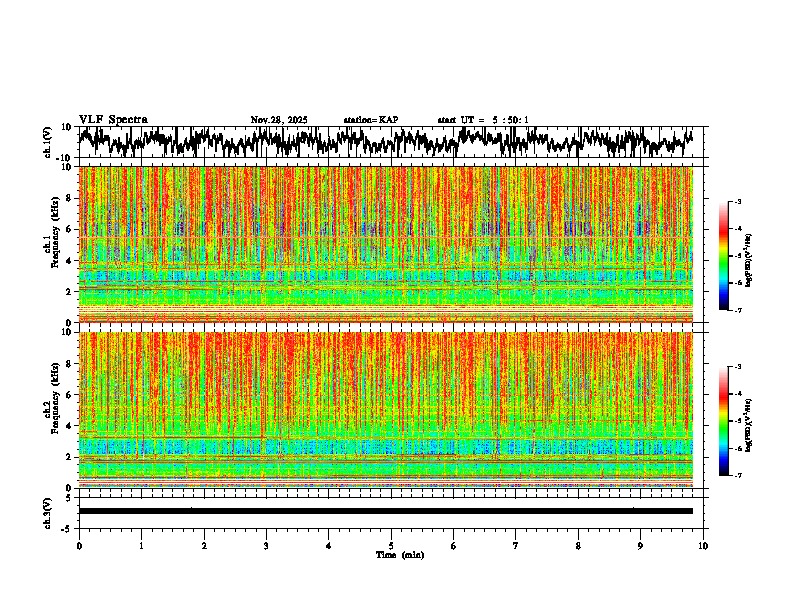
Task: Click the ch.3 solid black trace bar
Action: pos(386,511)
